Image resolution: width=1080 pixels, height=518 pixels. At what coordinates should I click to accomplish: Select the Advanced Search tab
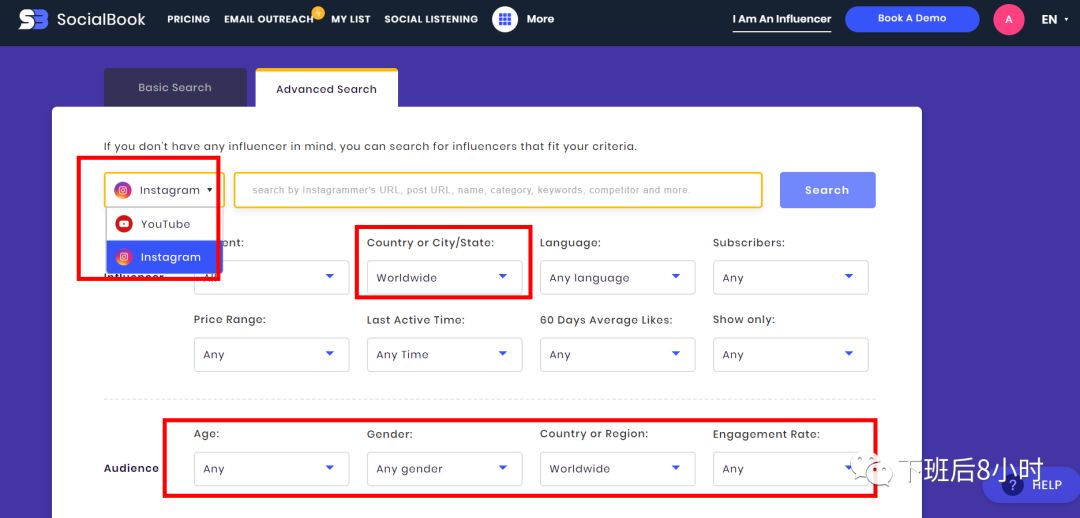pyautogui.click(x=326, y=89)
